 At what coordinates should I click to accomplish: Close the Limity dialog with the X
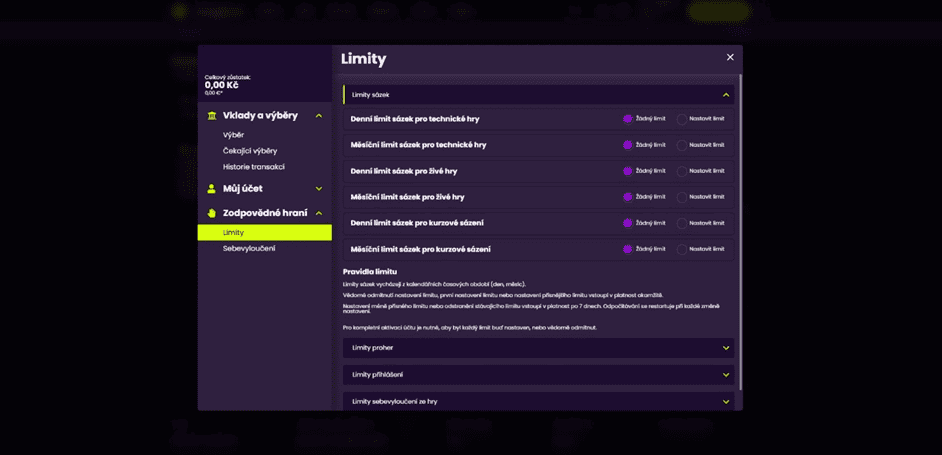(730, 57)
